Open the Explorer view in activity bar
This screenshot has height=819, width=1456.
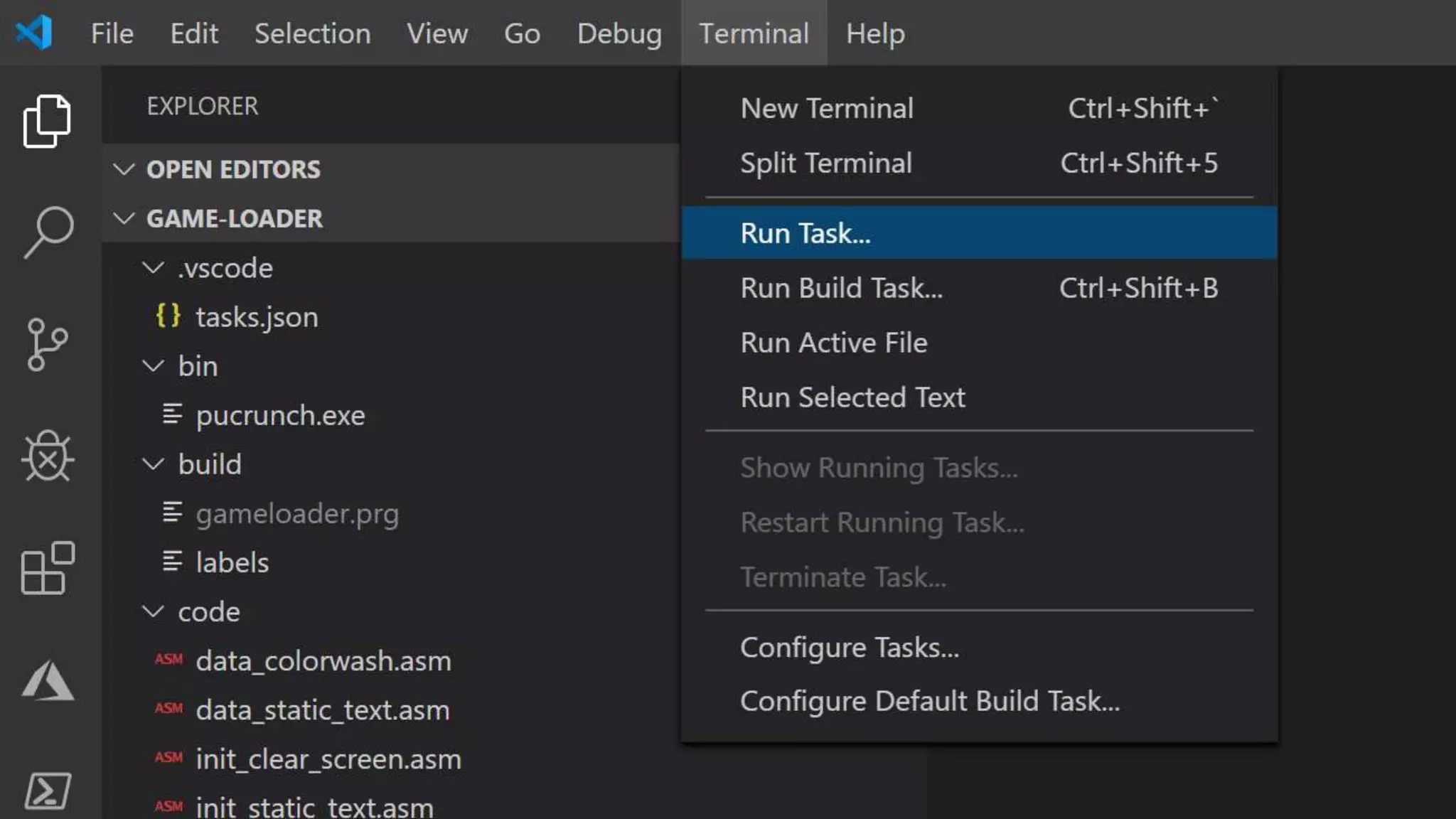(47, 121)
